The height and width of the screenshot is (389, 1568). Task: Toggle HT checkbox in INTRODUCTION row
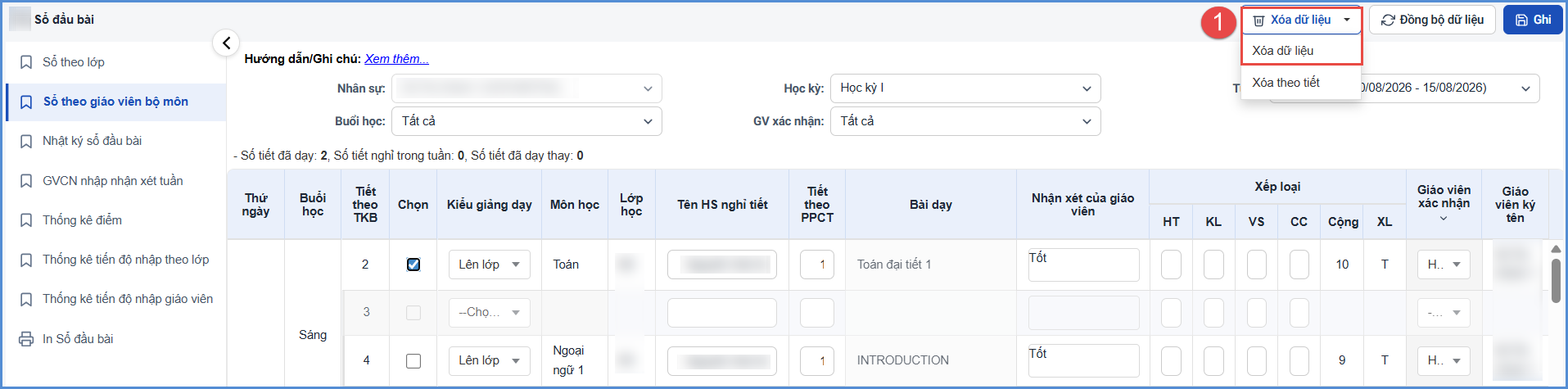1171,360
